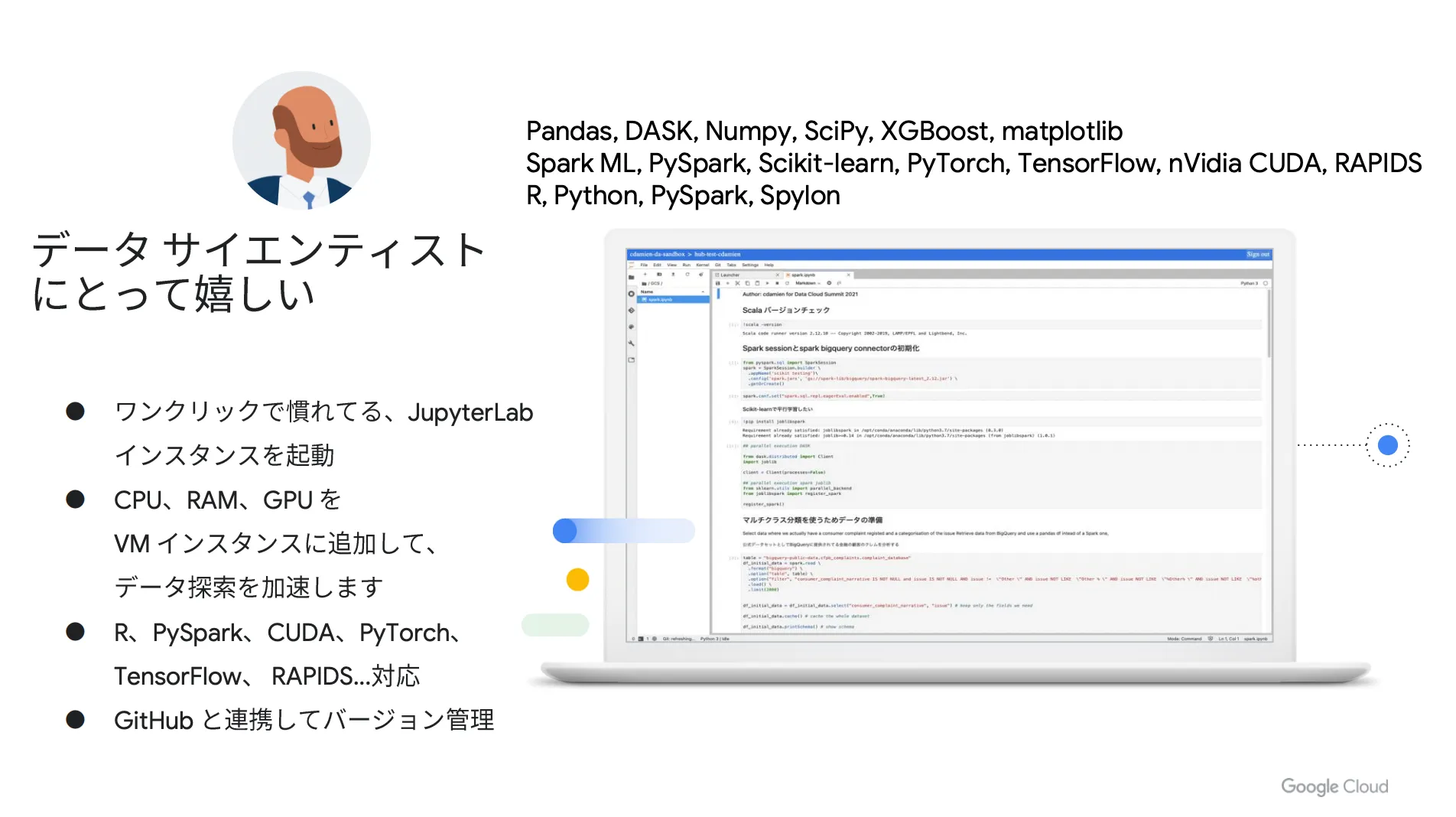Click the upload files arrow icon
The height and width of the screenshot is (817, 1456).
(x=673, y=274)
